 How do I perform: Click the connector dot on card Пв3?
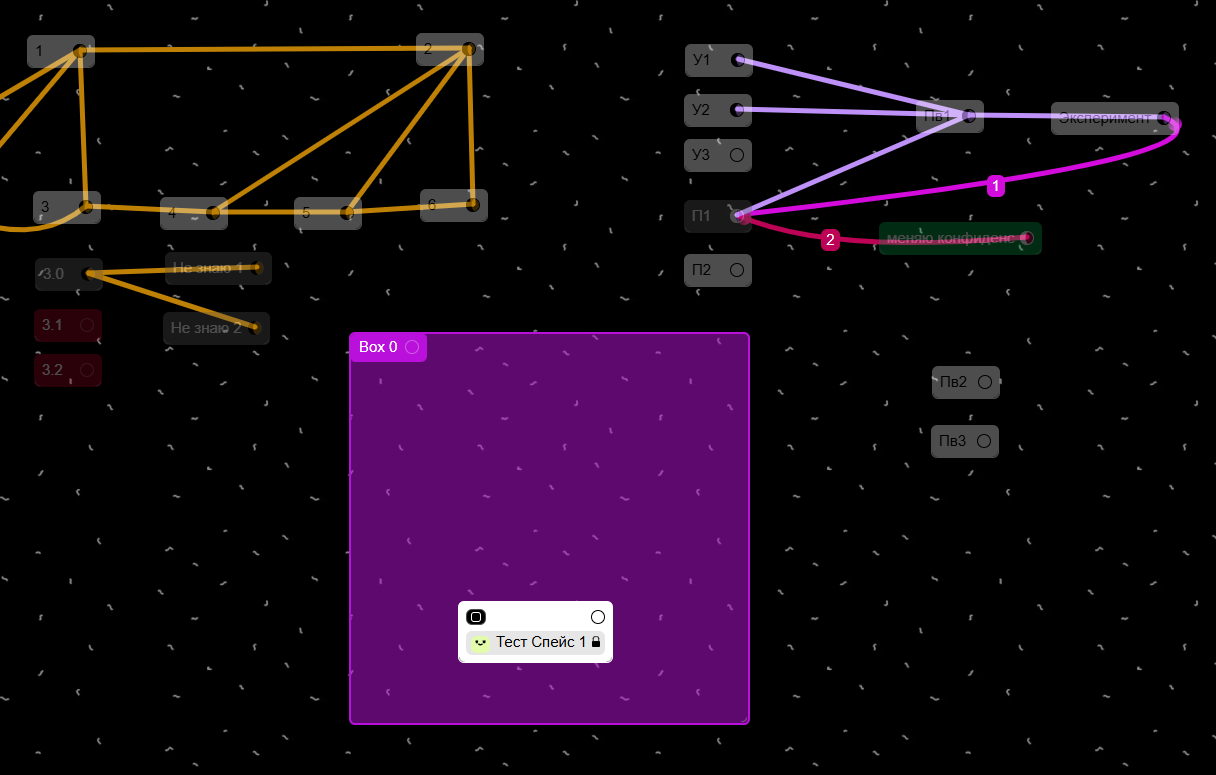click(984, 441)
